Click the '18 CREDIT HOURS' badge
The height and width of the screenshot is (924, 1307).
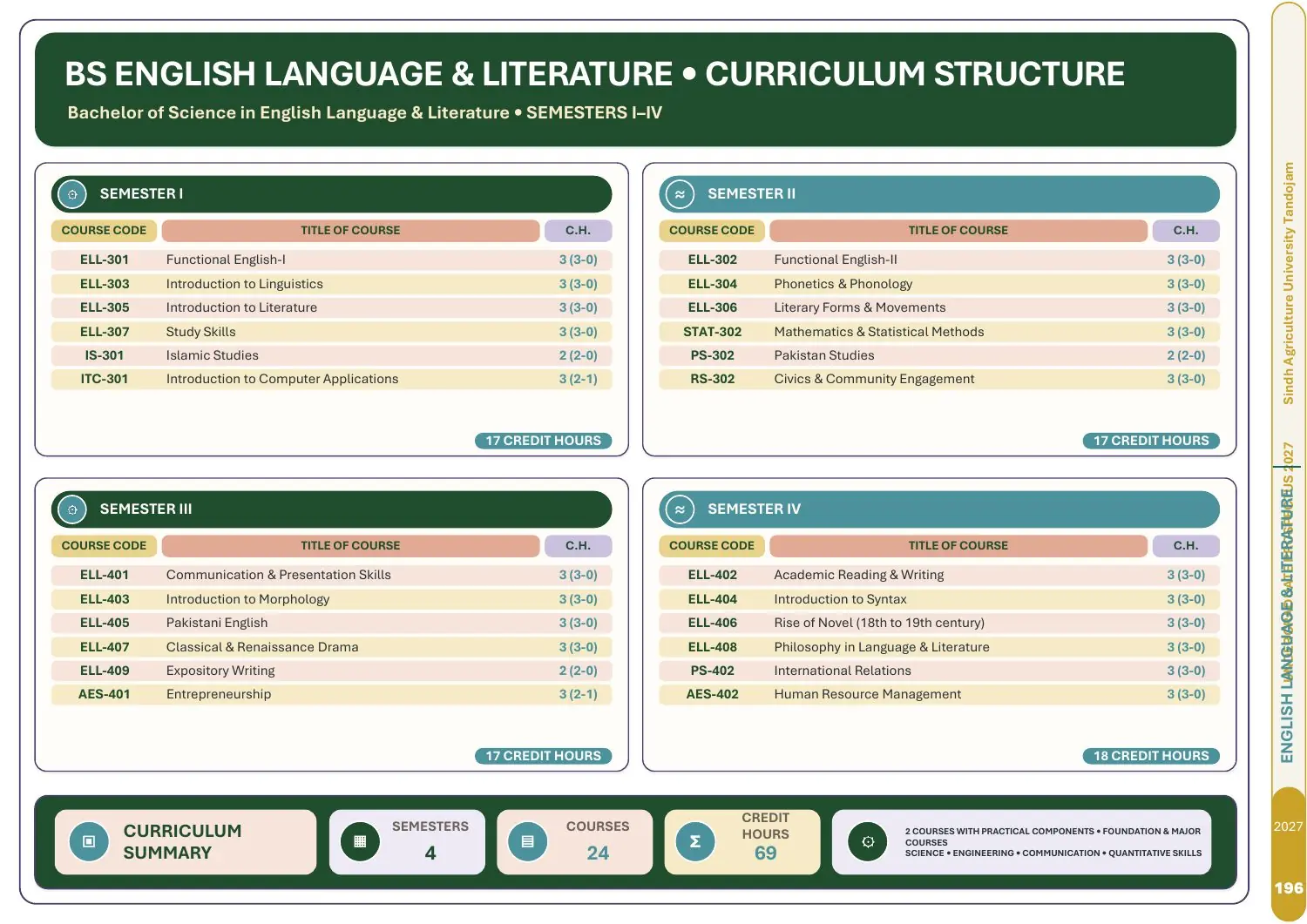[1151, 756]
